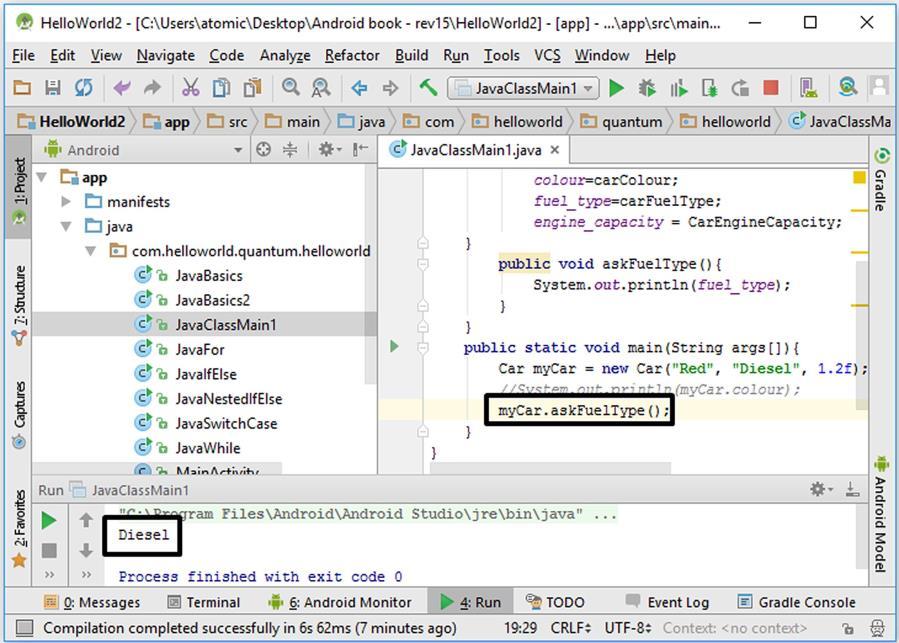This screenshot has height=643, width=899.
Task: Open Project panel settings gear
Action: click(329, 150)
